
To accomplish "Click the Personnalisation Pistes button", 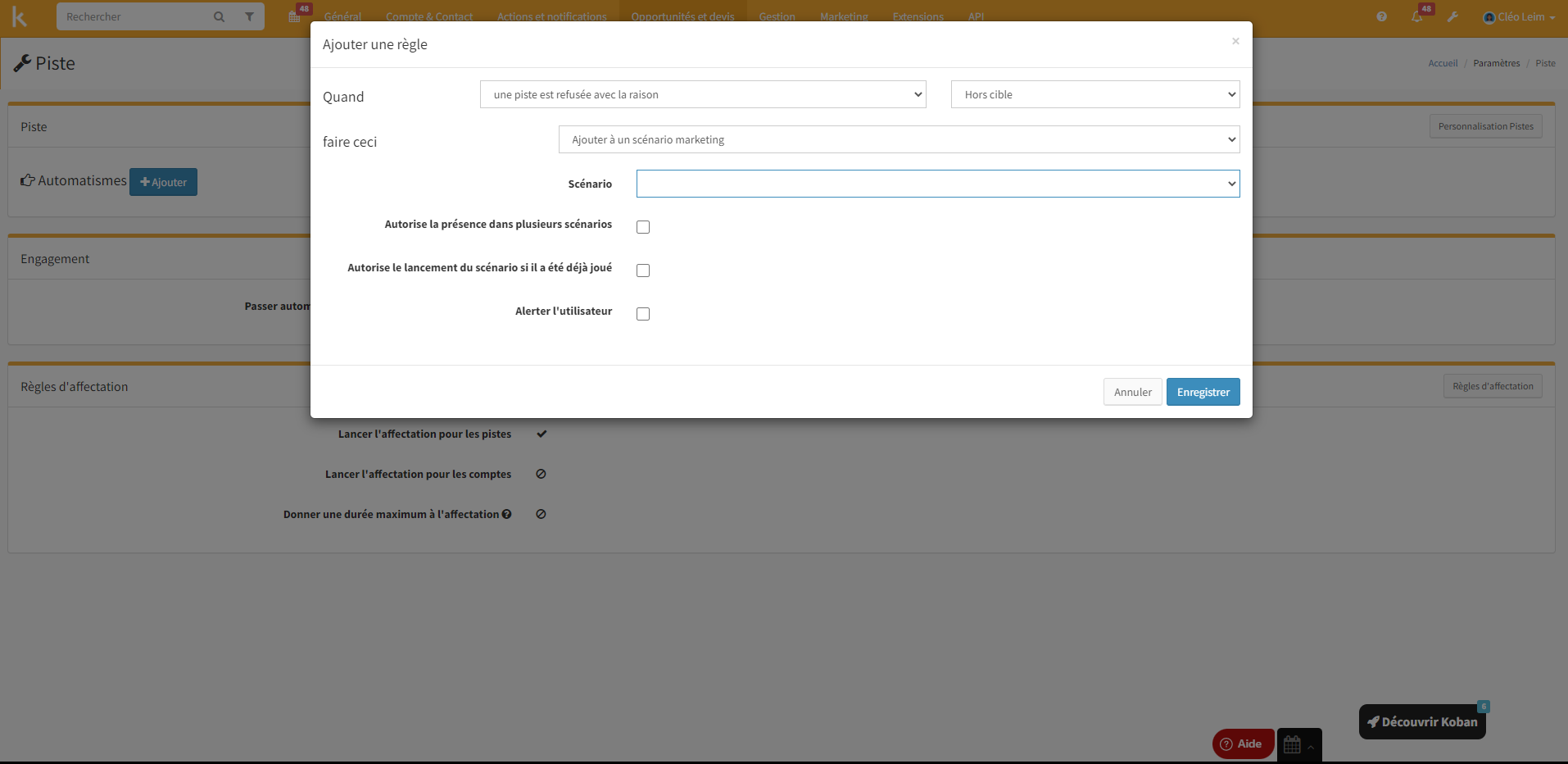I will (x=1486, y=126).
